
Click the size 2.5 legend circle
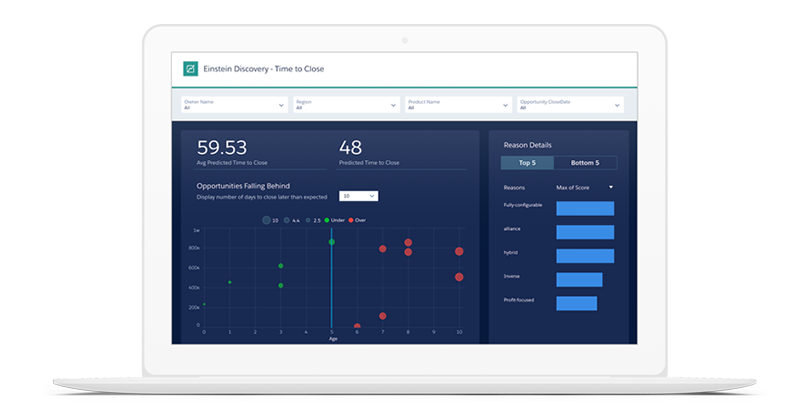308,220
